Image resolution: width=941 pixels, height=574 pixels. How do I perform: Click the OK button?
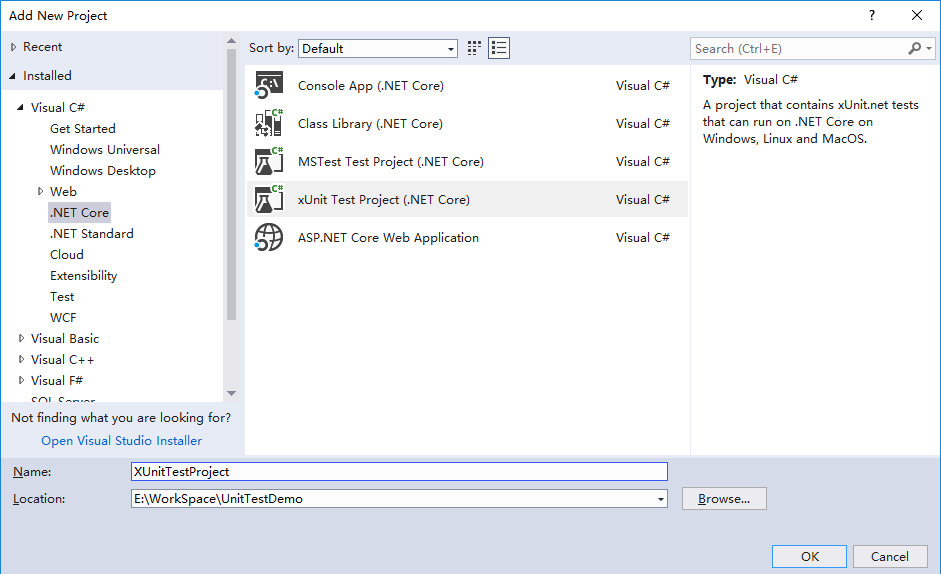tap(809, 557)
